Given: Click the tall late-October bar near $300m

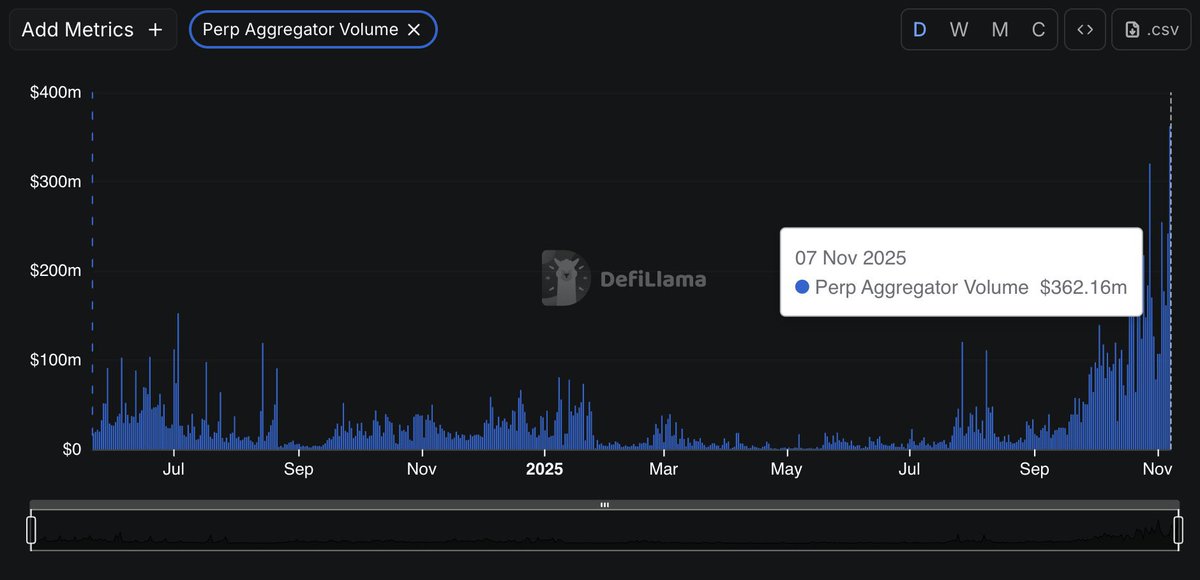Looking at the screenshot, I should (1150, 307).
